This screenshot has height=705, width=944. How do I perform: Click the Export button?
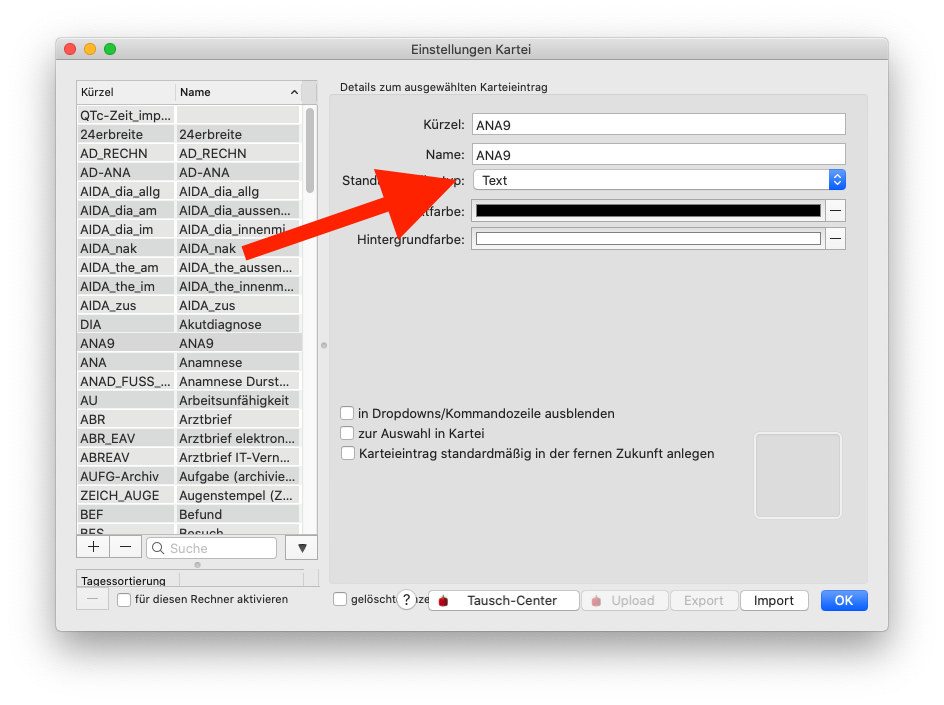(x=703, y=601)
